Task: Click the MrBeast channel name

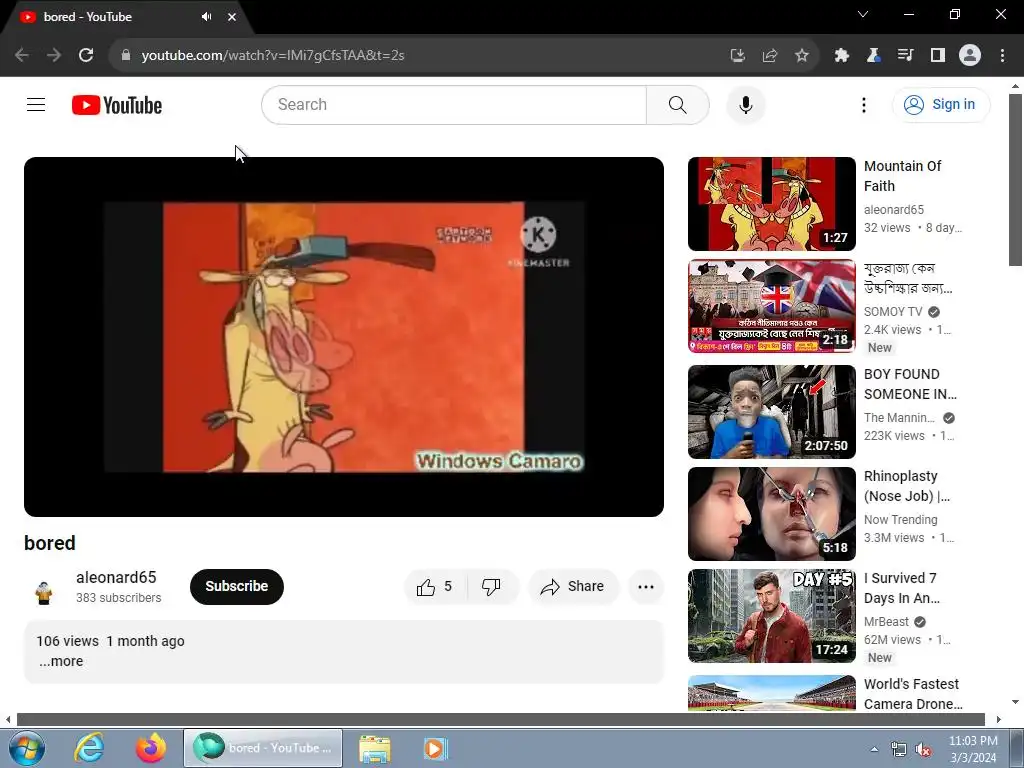Action: coord(886,621)
